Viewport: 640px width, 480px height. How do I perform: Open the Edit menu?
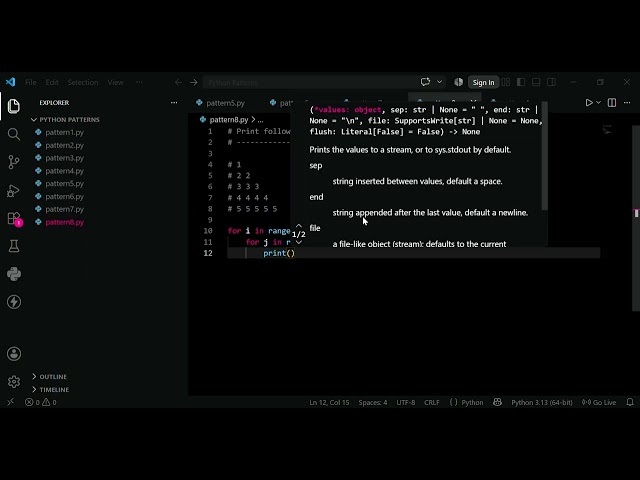click(52, 82)
